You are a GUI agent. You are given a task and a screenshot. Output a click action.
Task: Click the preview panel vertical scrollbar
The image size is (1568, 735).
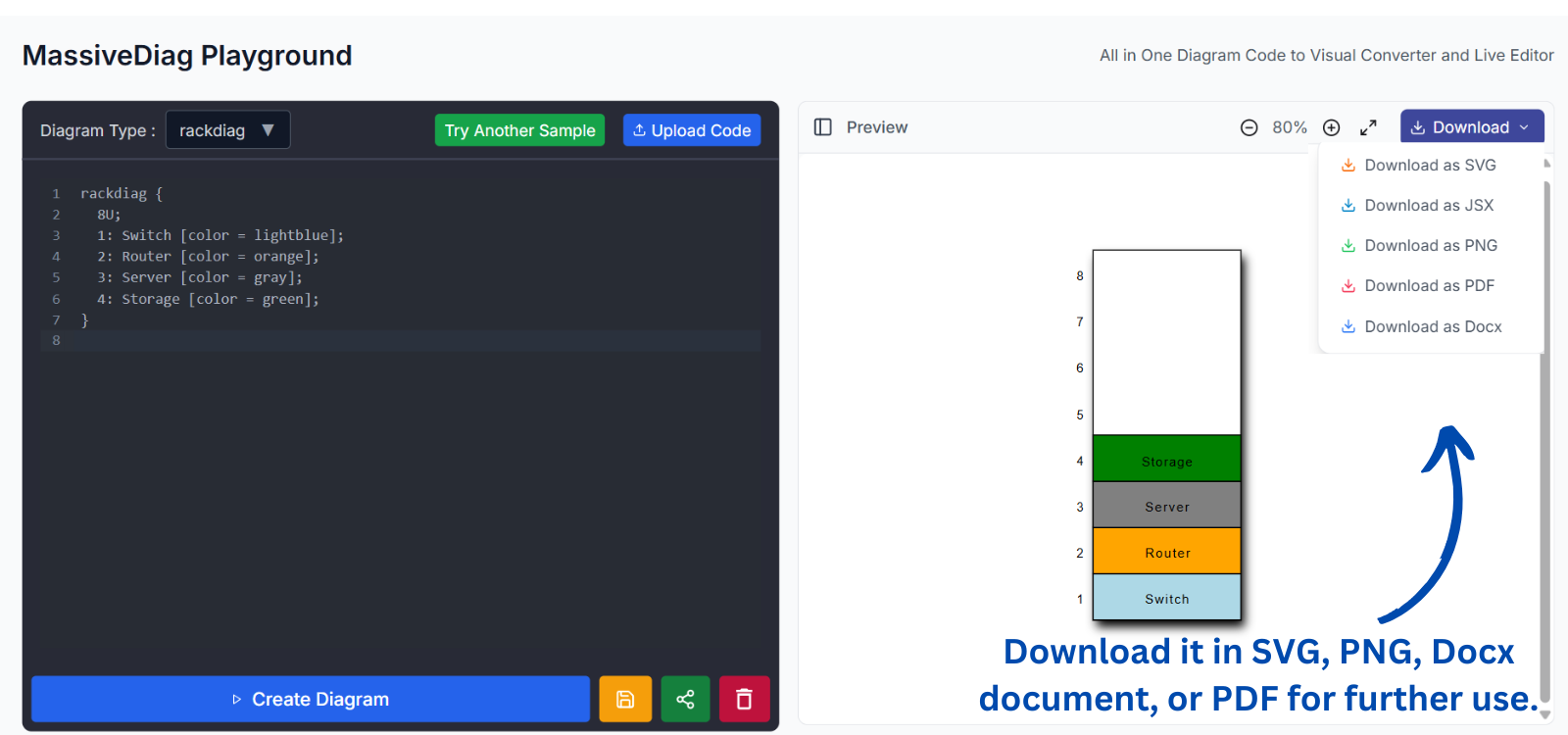[1545, 439]
